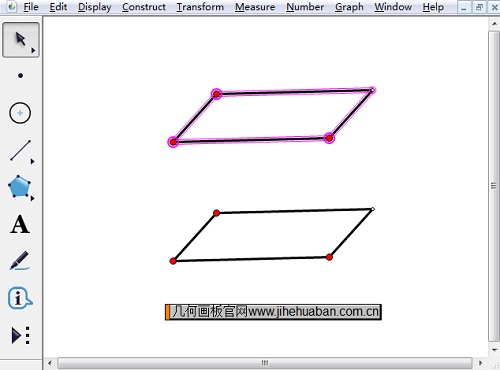Restore the document window size
500x370 pixels.
tap(479, 7)
